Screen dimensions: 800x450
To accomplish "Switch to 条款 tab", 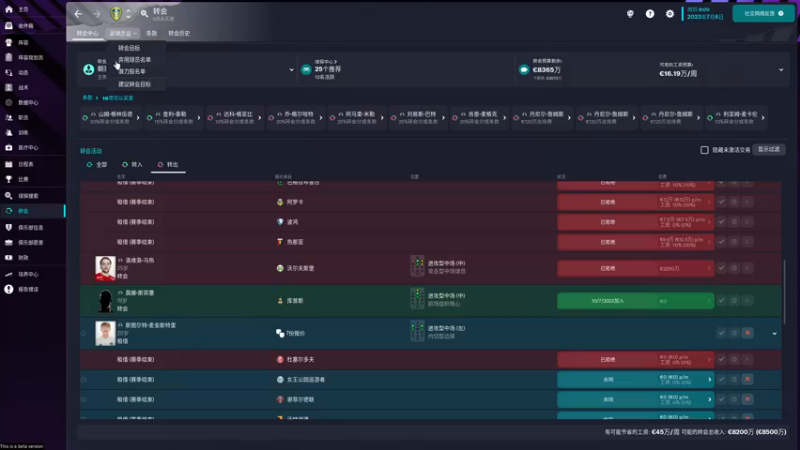I will (x=152, y=34).
